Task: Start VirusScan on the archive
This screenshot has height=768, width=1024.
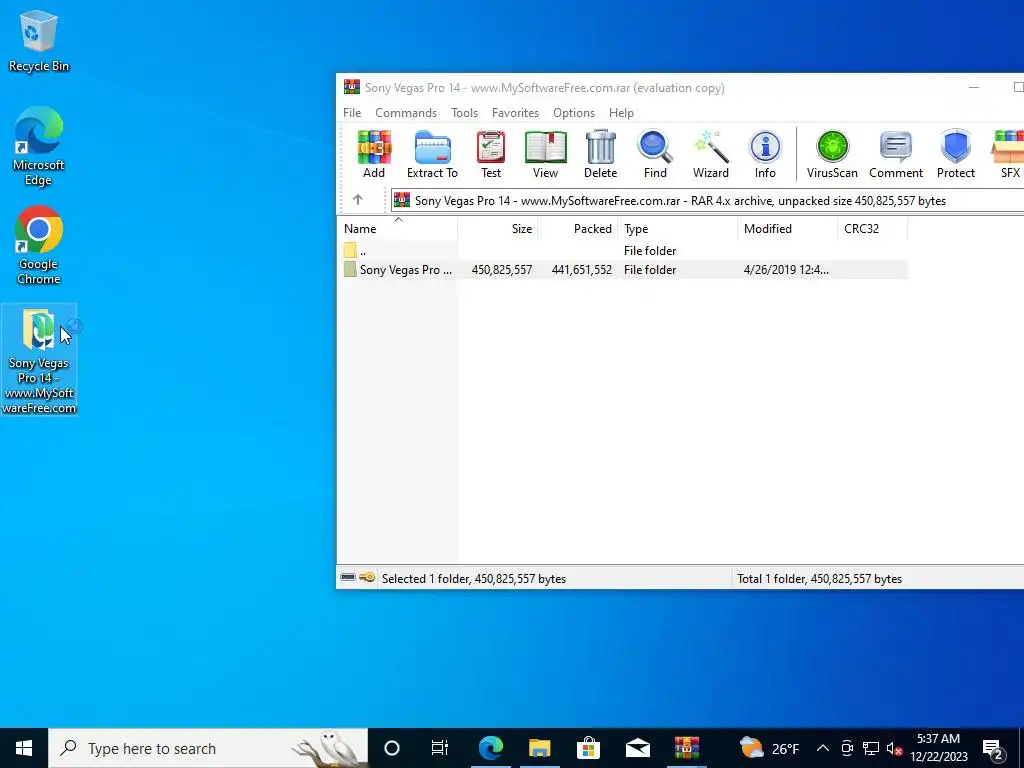Action: [832, 154]
